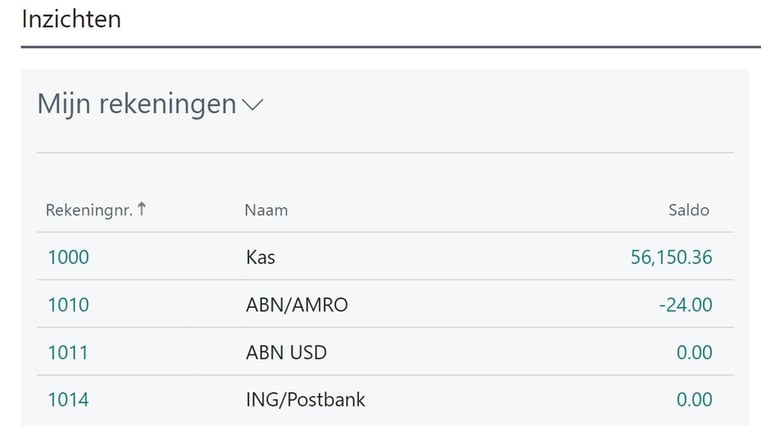Toggle sort arrow next to Rekeningnr.

142,209
